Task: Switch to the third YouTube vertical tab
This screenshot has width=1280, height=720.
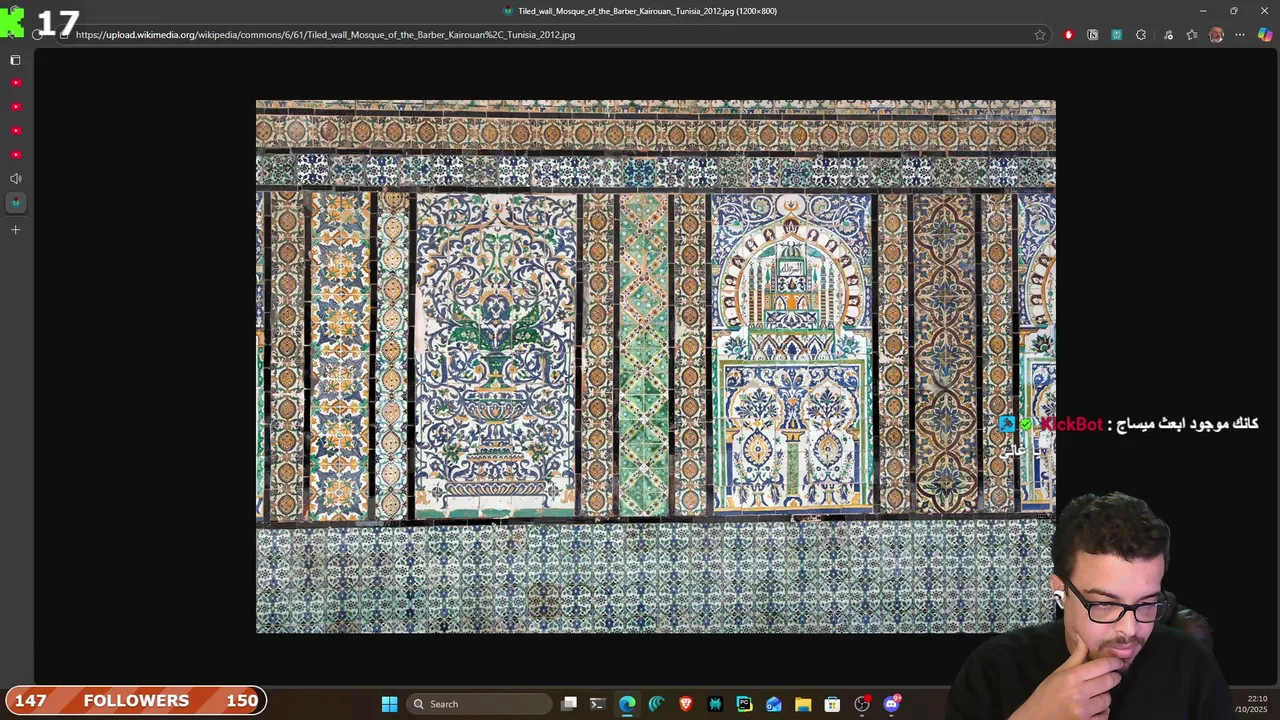Action: click(x=15, y=131)
